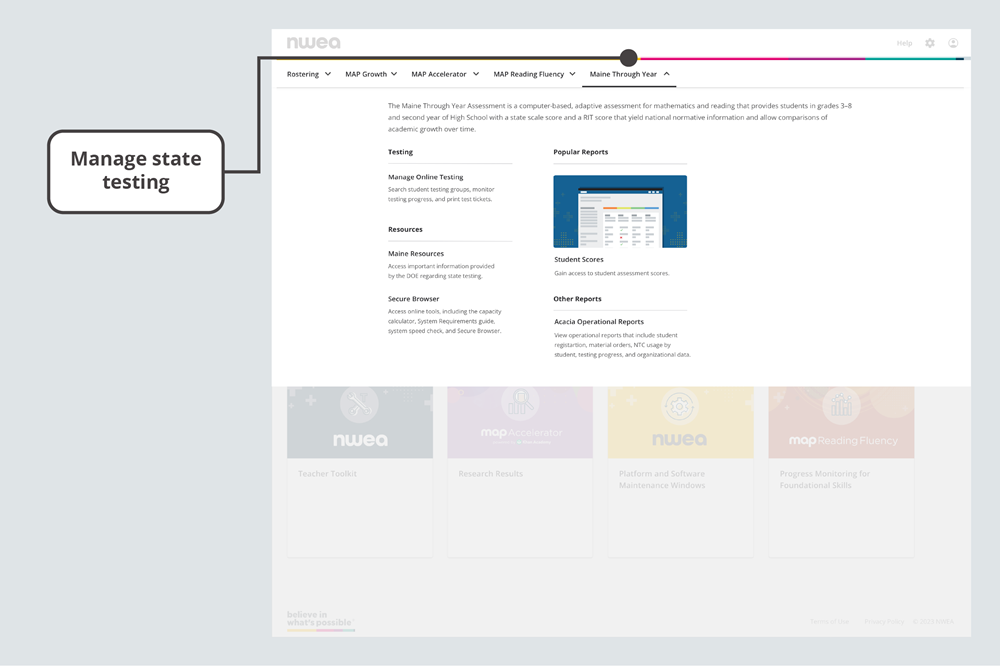The width and height of the screenshot is (1000, 666).
Task: Click the MAP Accelerator Research Results tile image
Action: 520,420
